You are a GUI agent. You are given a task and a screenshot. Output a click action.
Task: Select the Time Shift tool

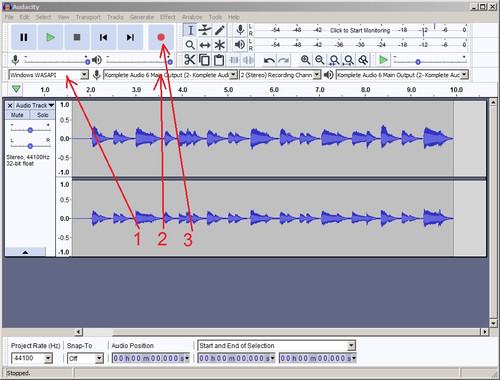pyautogui.click(x=205, y=45)
